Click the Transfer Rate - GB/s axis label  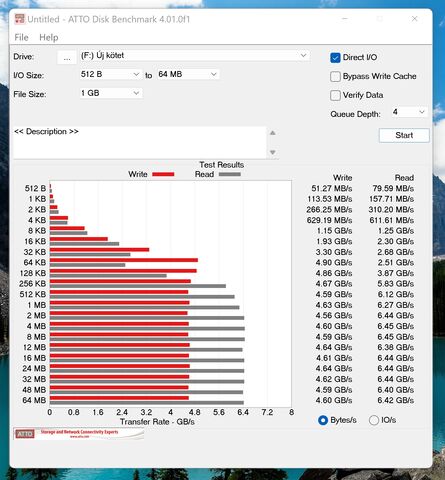coord(157,422)
